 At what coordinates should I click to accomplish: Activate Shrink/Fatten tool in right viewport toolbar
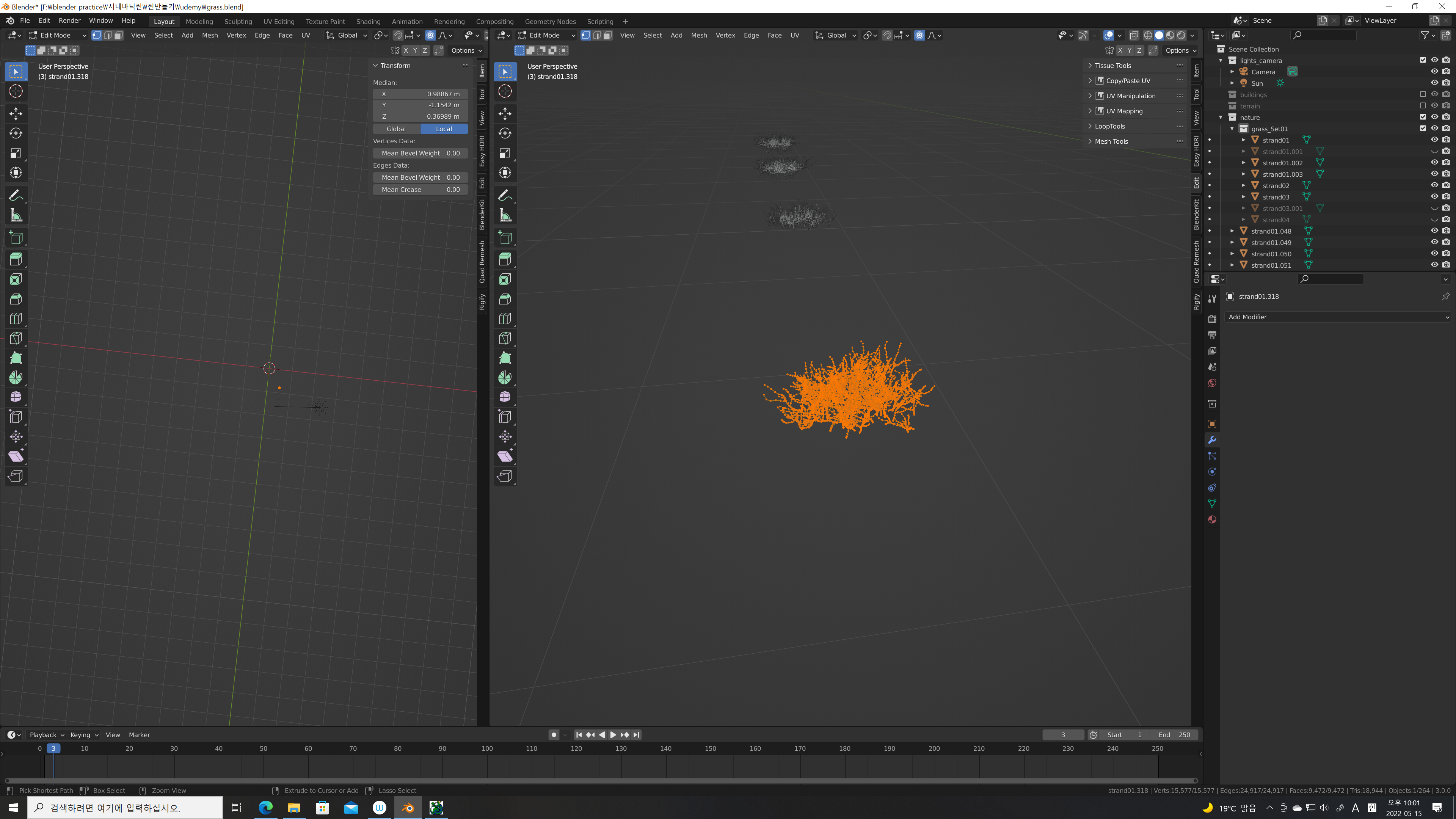(x=505, y=436)
